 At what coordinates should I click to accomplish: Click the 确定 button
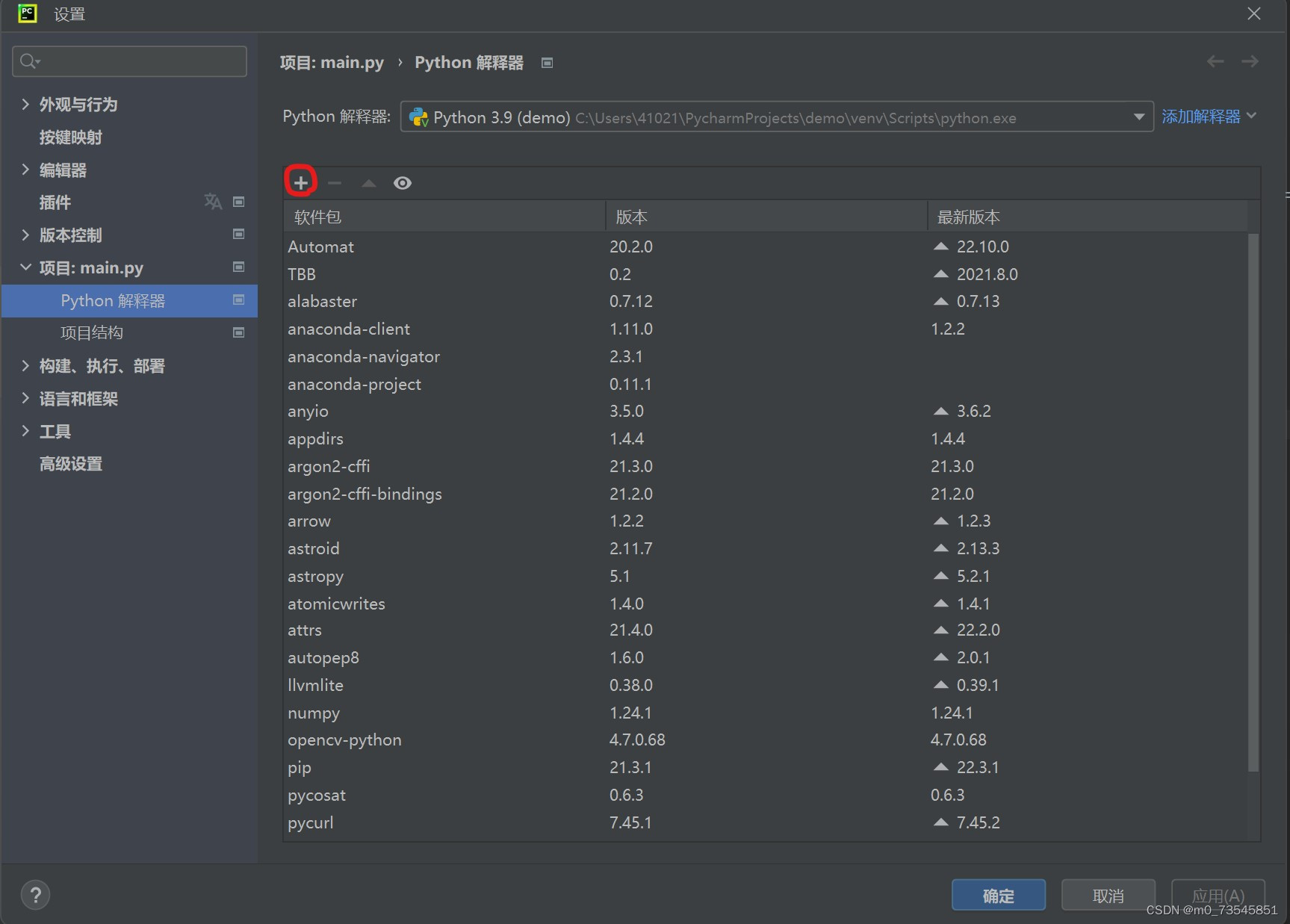coord(998,895)
